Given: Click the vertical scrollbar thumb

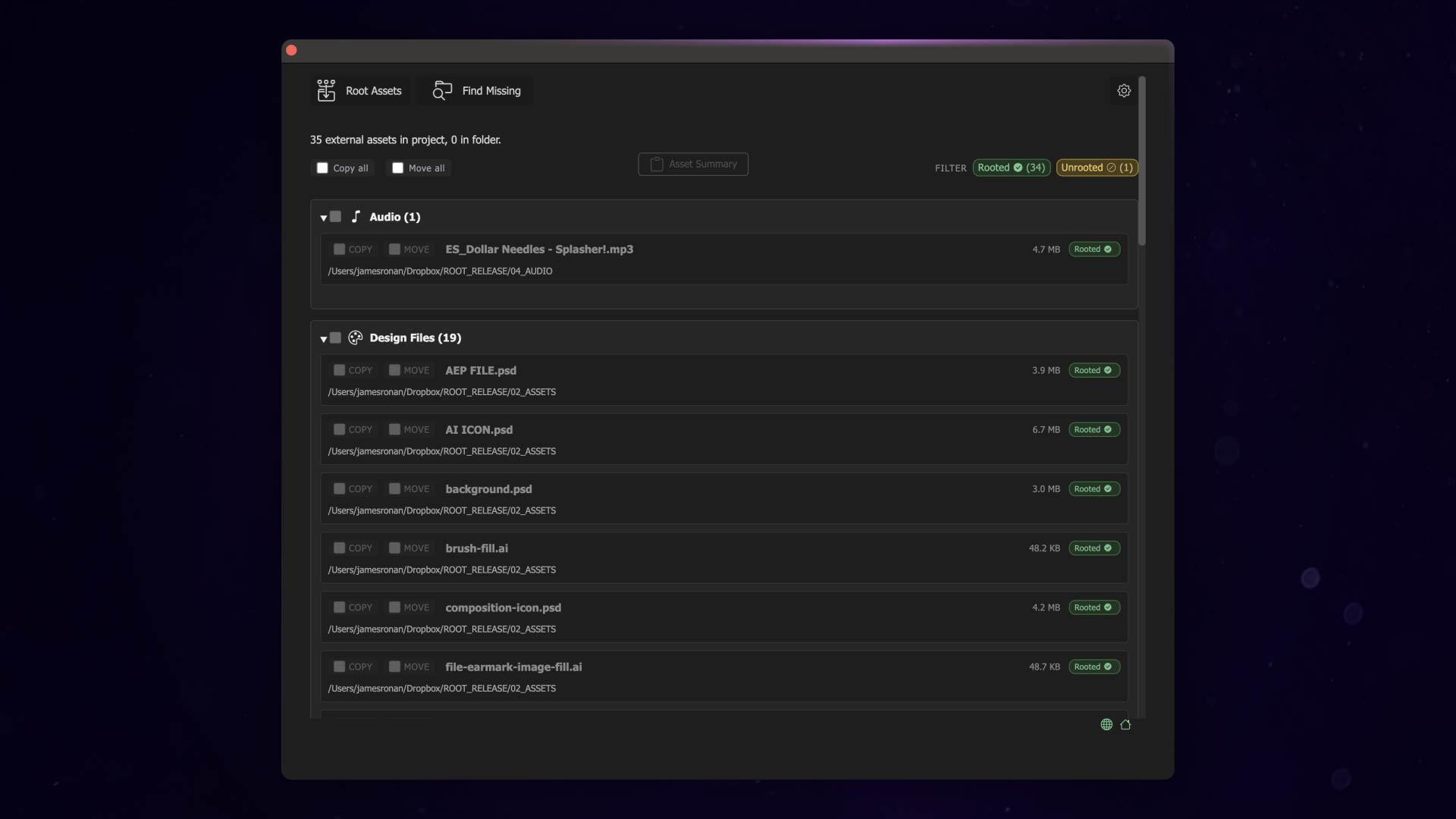Looking at the screenshot, I should (x=1142, y=161).
